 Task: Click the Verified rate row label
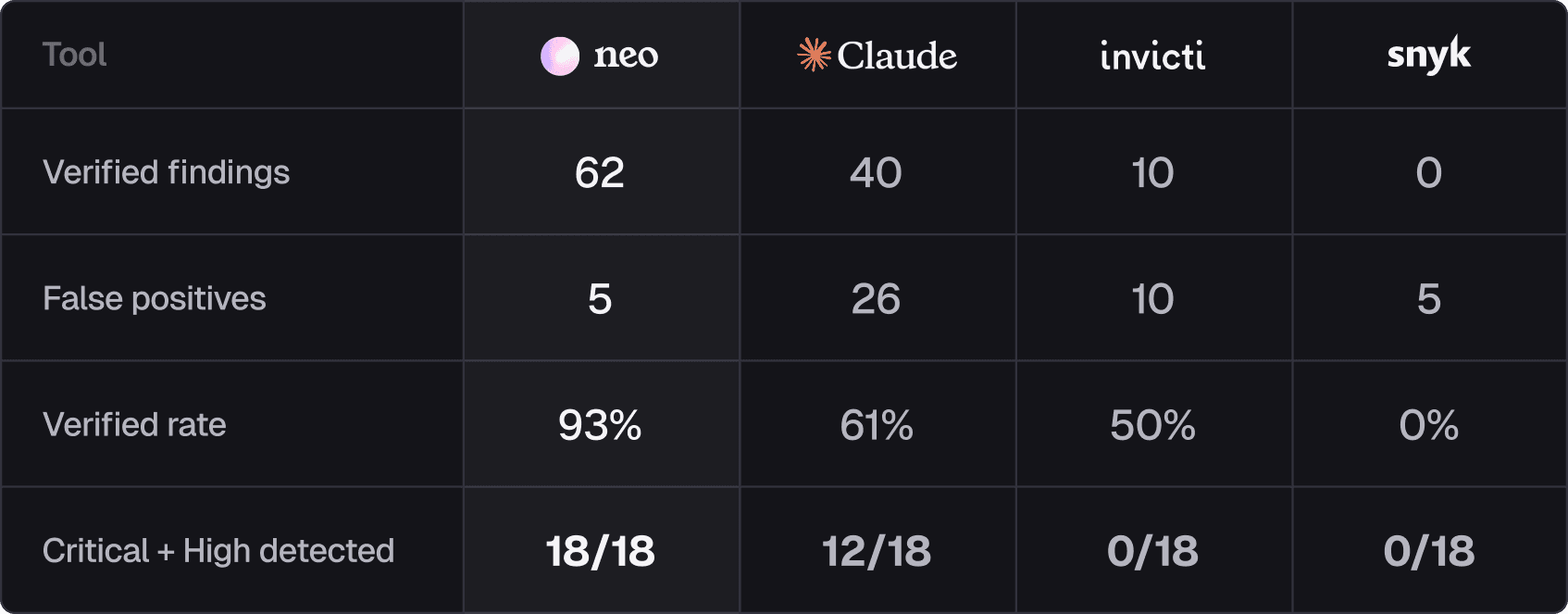coord(134,424)
